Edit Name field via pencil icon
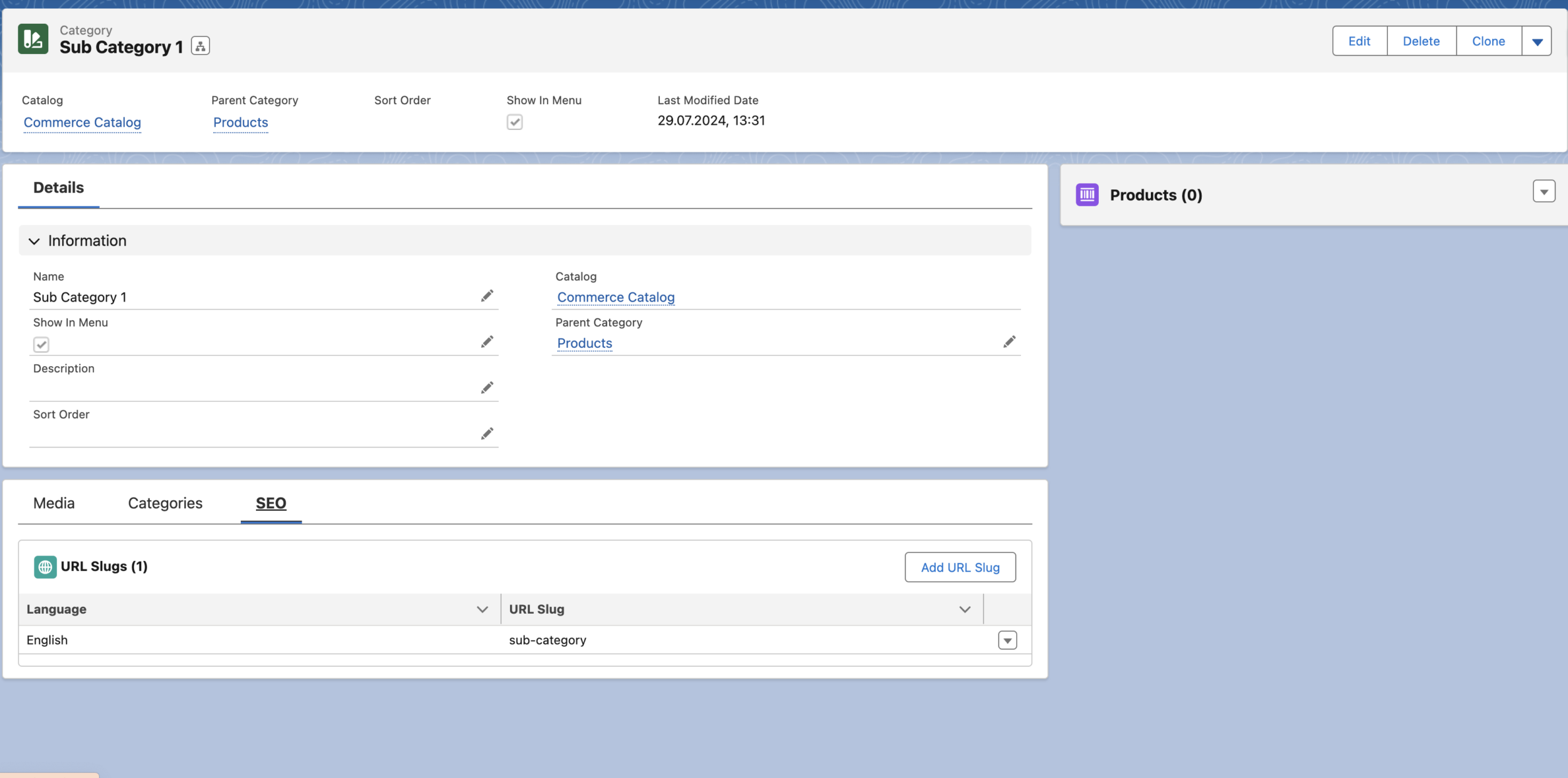The height and width of the screenshot is (778, 1568). pos(487,296)
